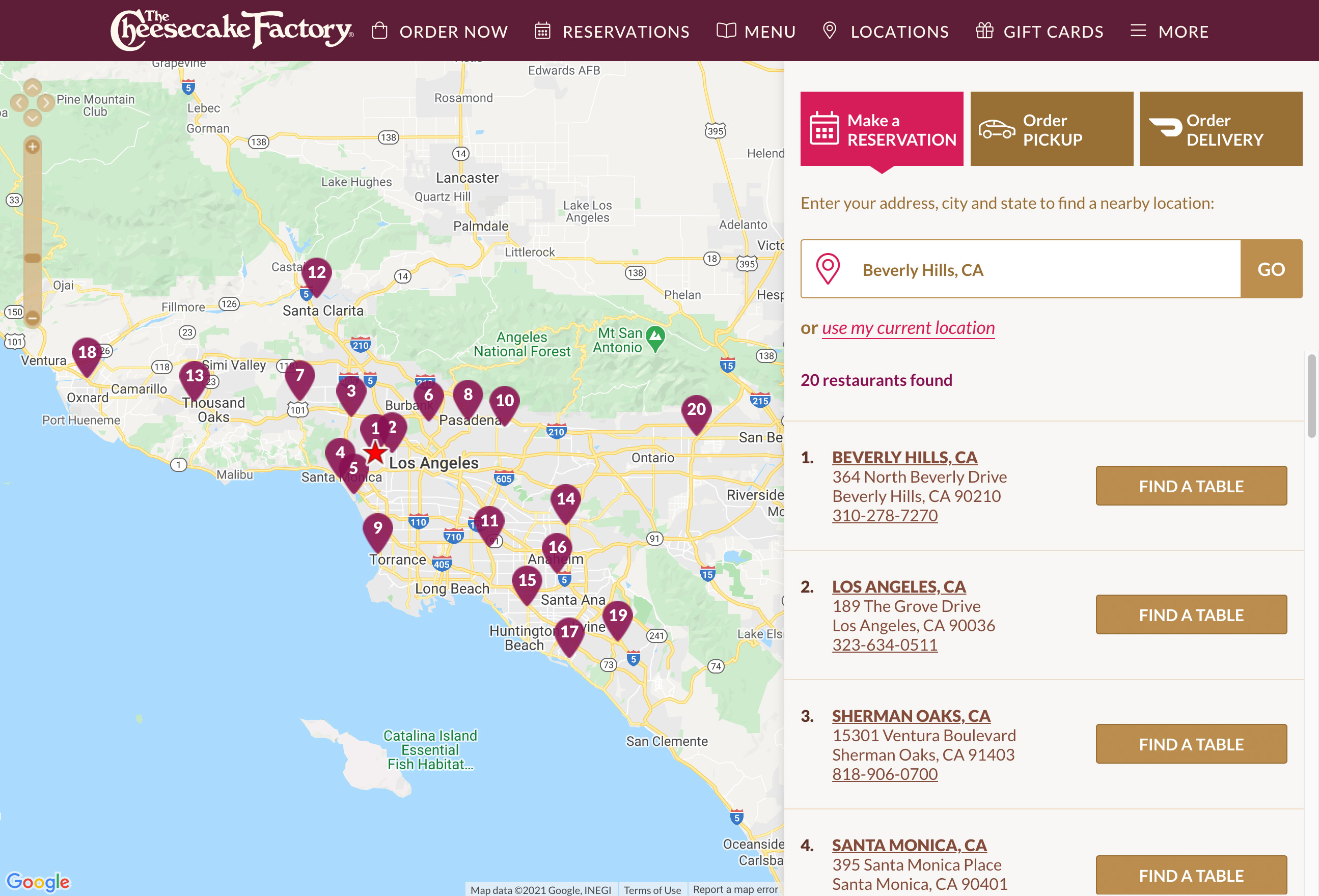Viewport: 1319px width, 896px height.
Task: Click the Mt San Antonio park marker
Action: tap(655, 338)
